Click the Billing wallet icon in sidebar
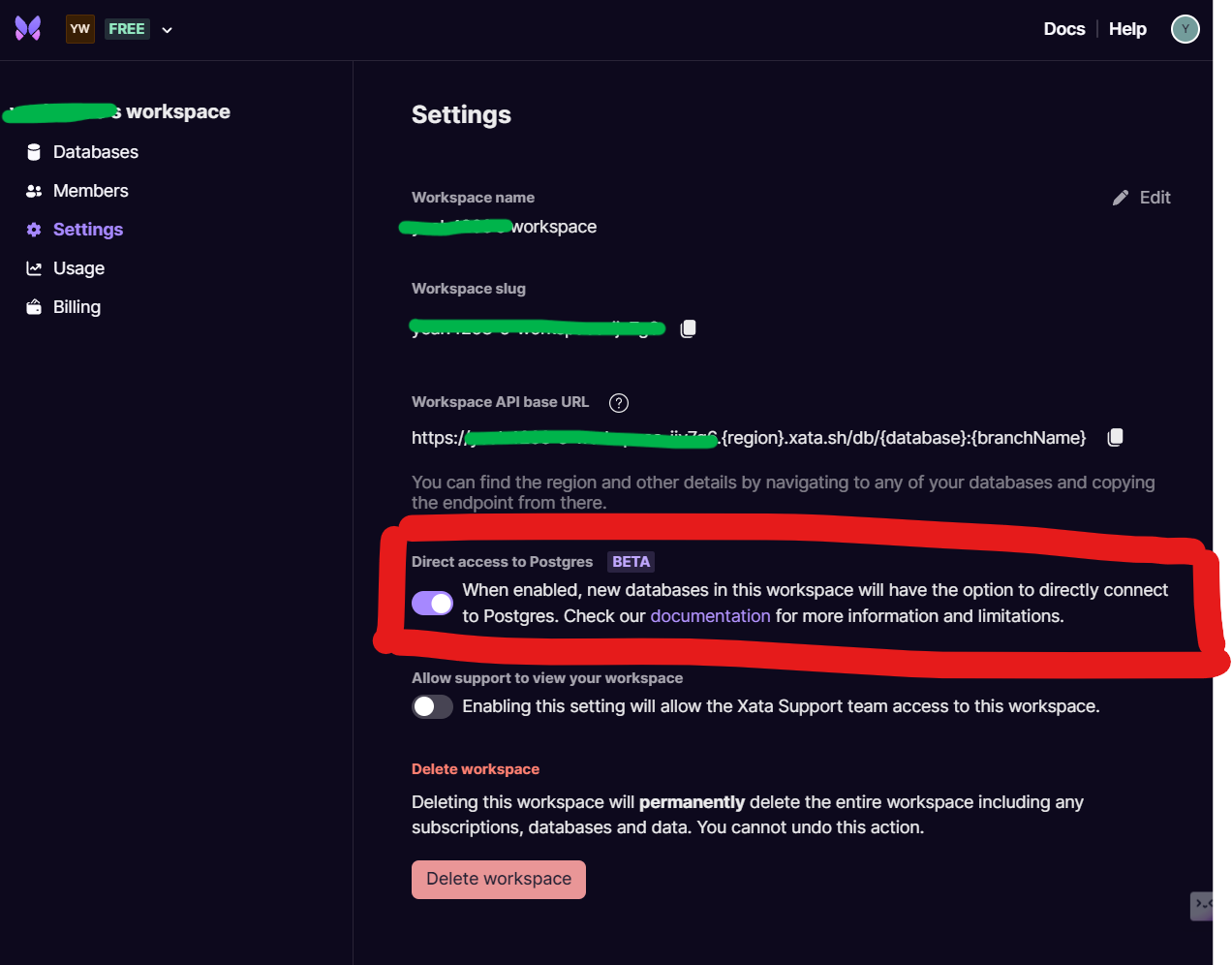Screen dimensions: 1232x965 click(34, 307)
